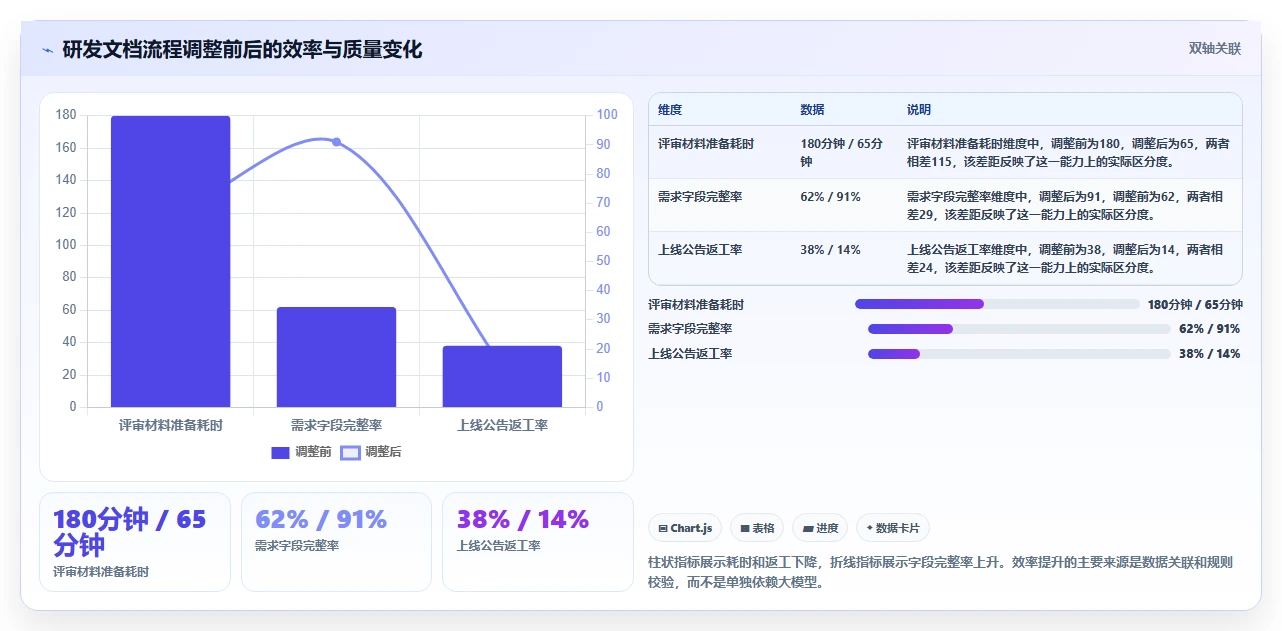This screenshot has height=631, width=1282.
Task: Click the 双轴关联 label in the header
Action: (1215, 48)
